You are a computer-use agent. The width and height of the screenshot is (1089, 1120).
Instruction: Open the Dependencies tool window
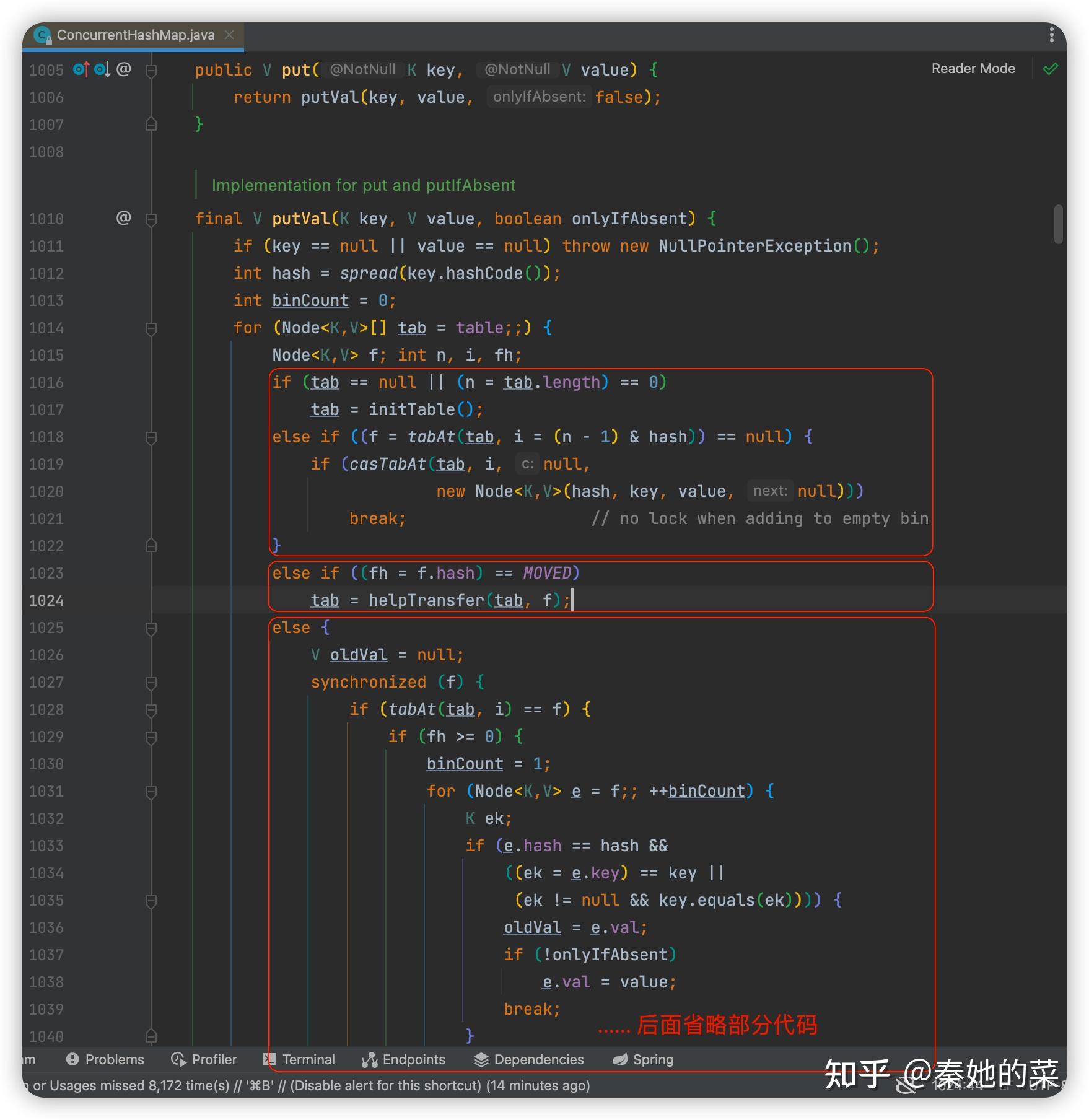tap(528, 1059)
